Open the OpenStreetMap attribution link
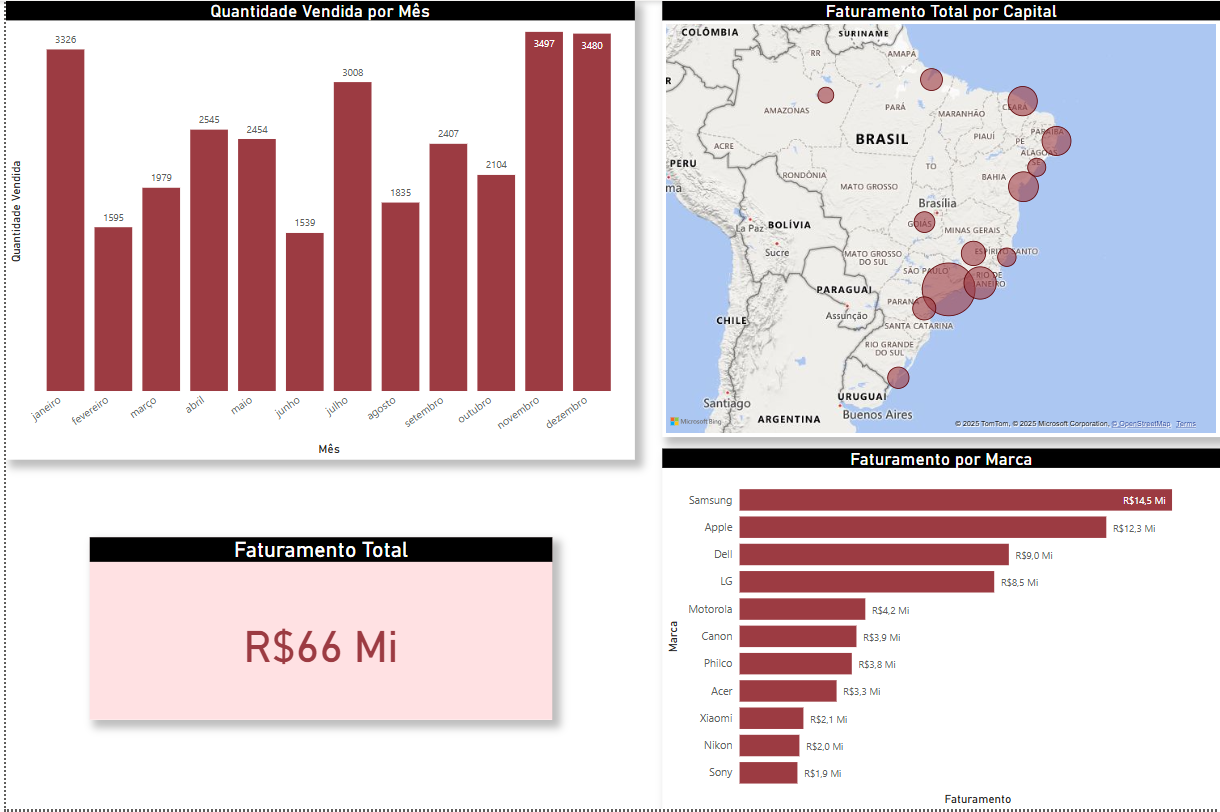The width and height of the screenshot is (1220, 812). point(1143,424)
